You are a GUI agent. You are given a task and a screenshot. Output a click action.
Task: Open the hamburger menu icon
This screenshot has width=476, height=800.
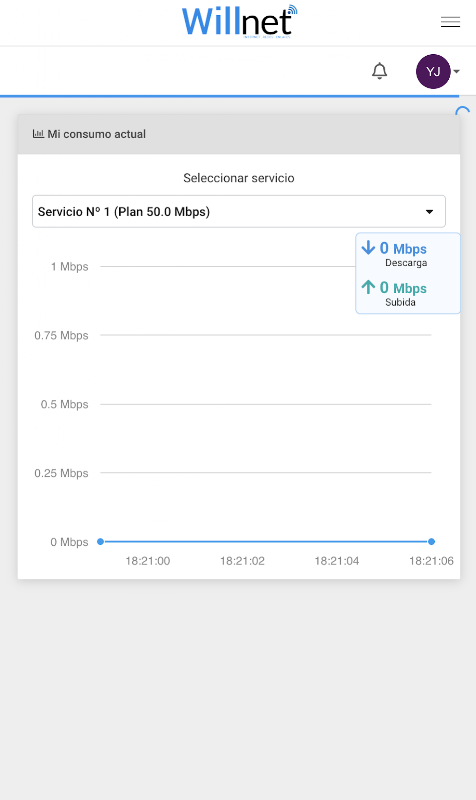(x=450, y=22)
